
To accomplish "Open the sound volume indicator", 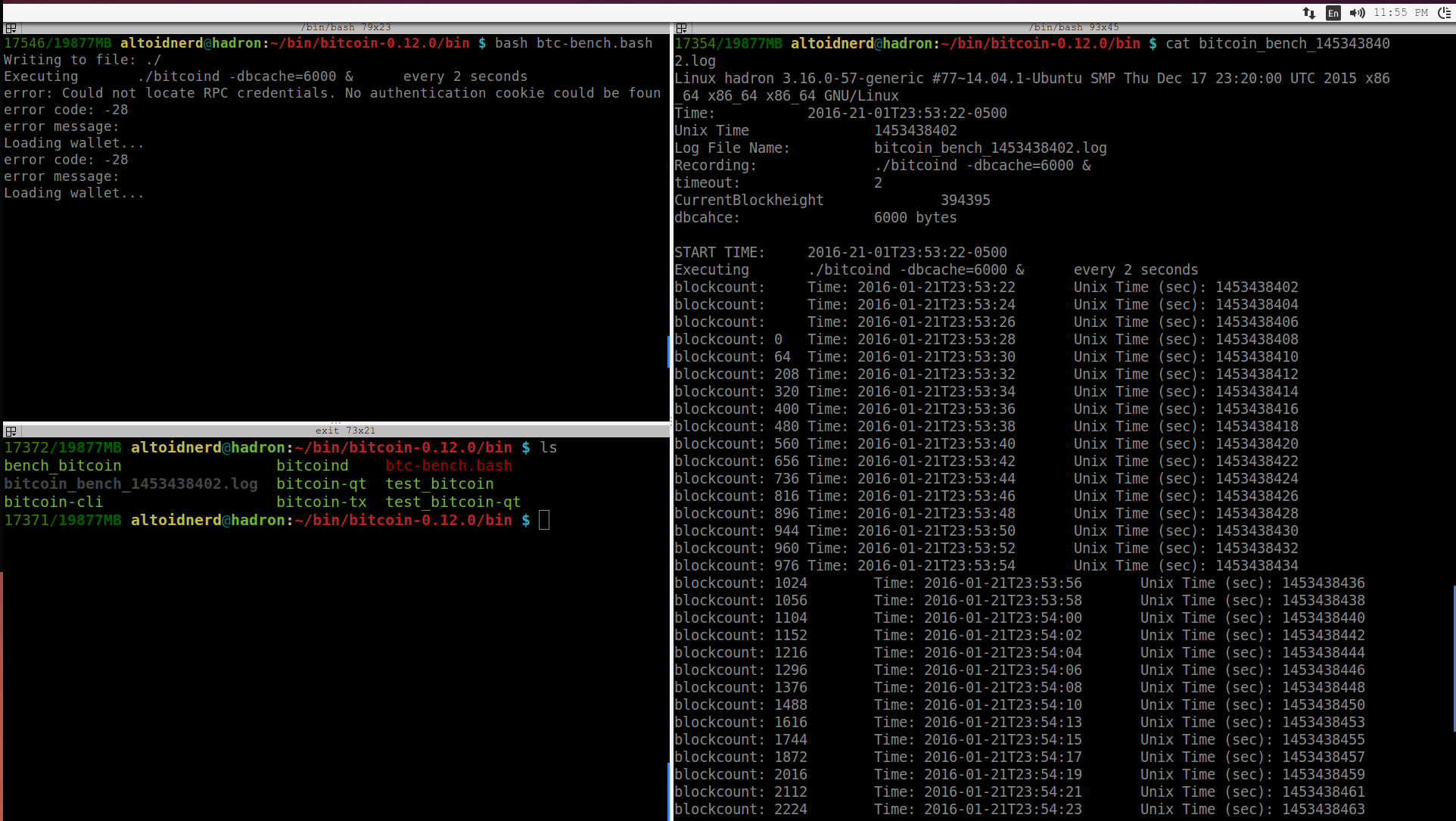I will click(1357, 13).
